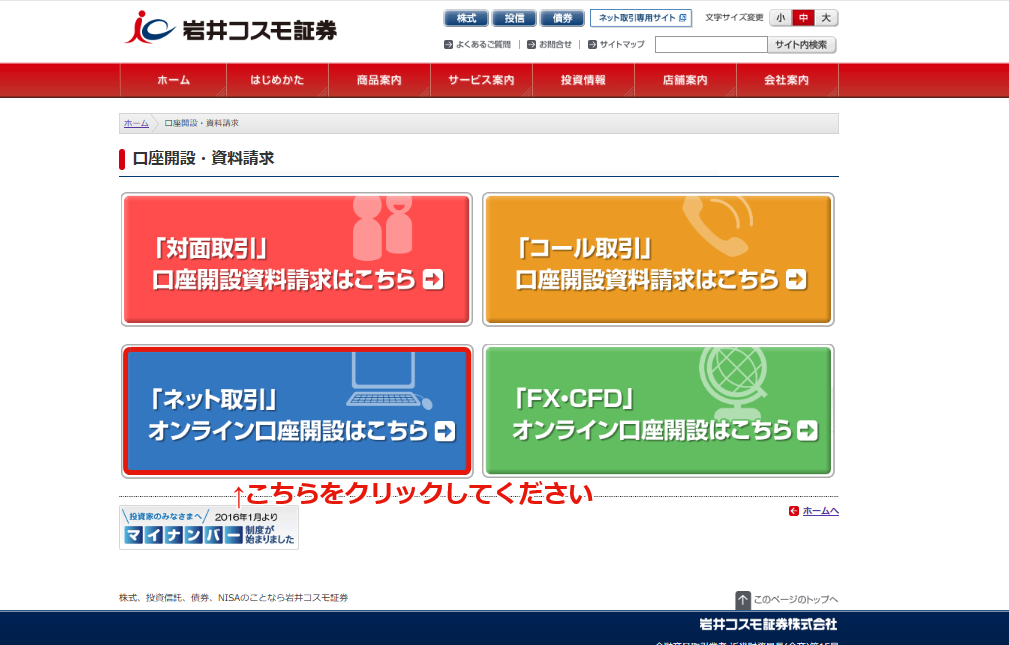Open the 店舗案内 navigation tab
This screenshot has height=645, width=1009.
click(x=685, y=80)
